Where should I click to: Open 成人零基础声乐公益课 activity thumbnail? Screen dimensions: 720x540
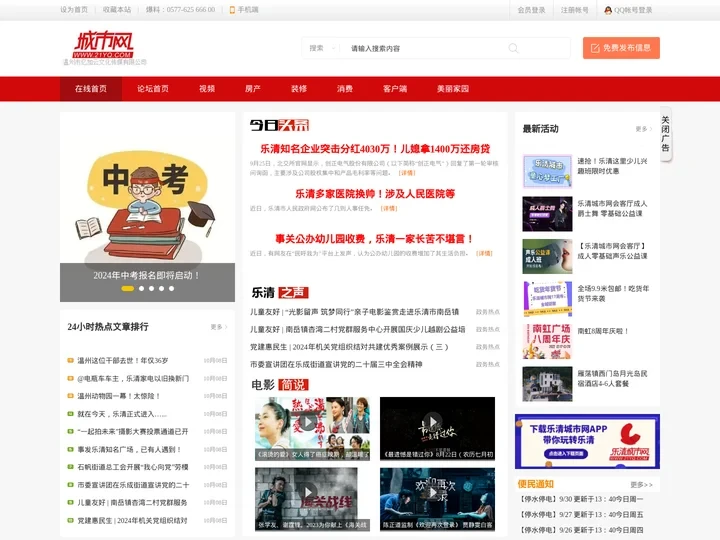click(547, 257)
